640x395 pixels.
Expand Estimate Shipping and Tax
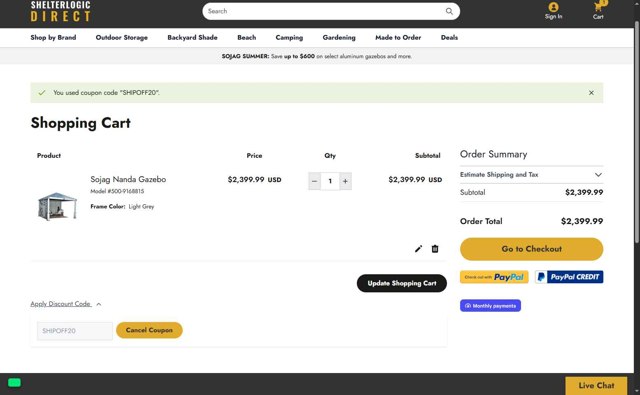click(x=531, y=175)
